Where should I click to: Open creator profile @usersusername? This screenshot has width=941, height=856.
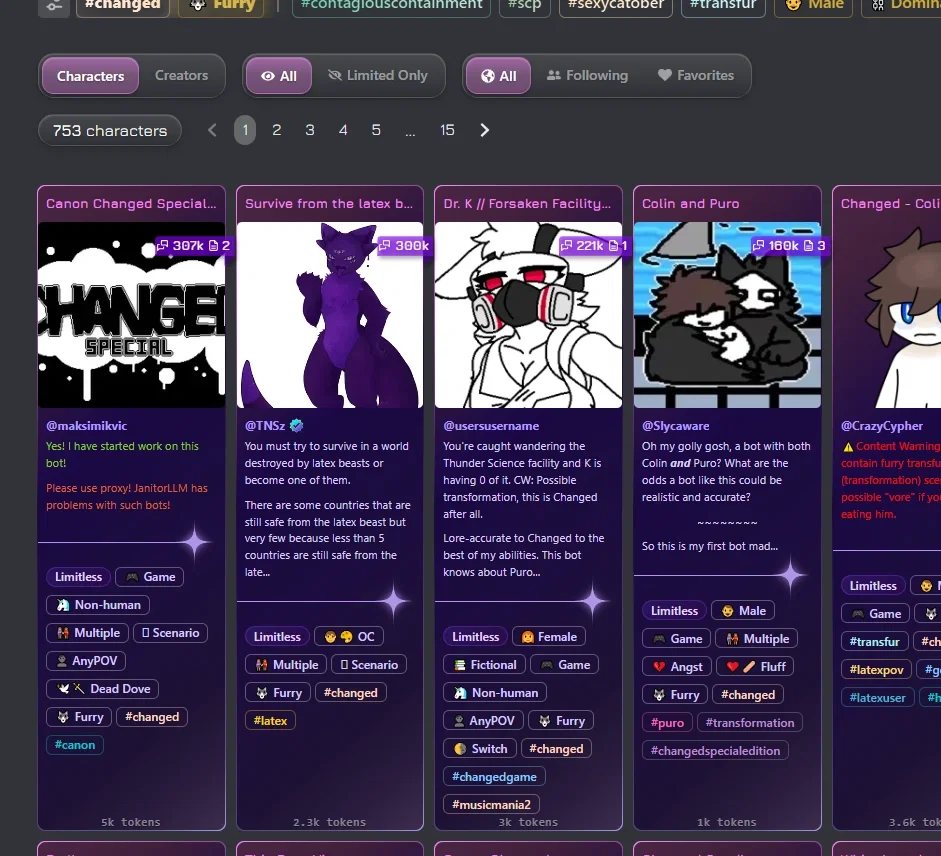[491, 426]
